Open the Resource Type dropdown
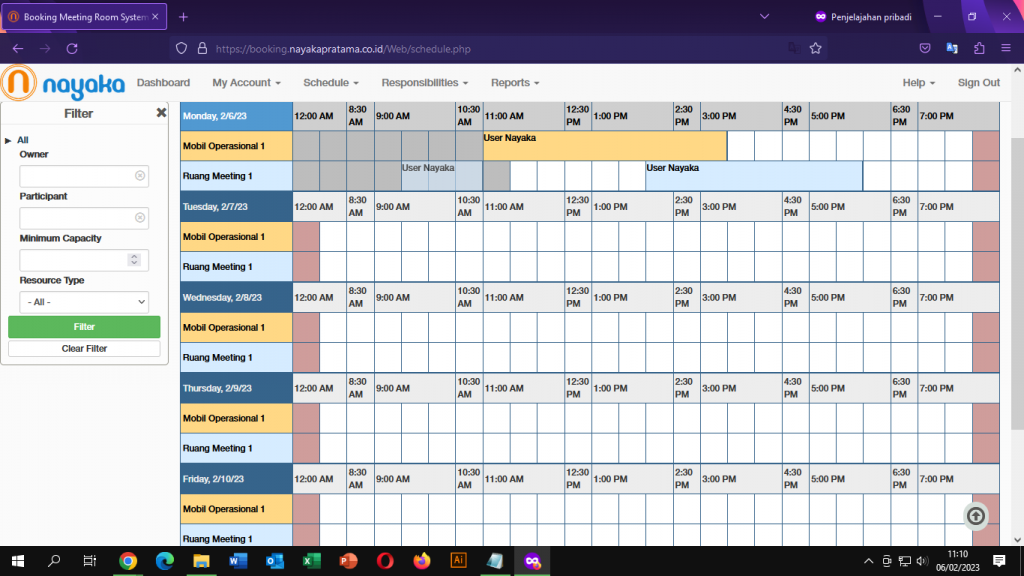This screenshot has height=576, width=1024. coord(84,302)
